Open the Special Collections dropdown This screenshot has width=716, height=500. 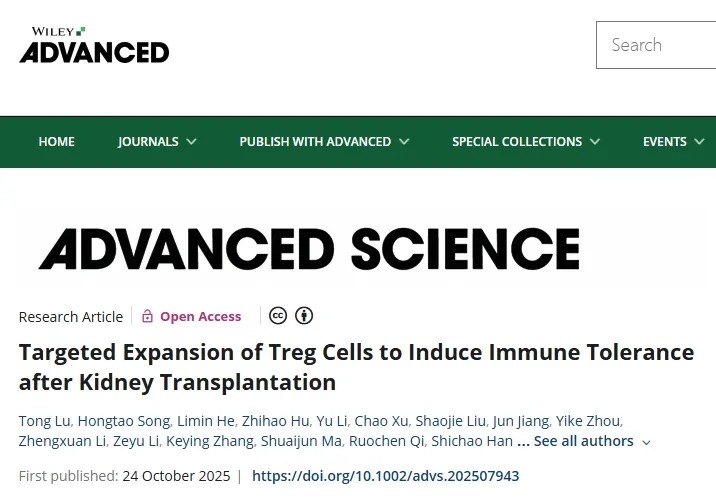[x=526, y=142]
